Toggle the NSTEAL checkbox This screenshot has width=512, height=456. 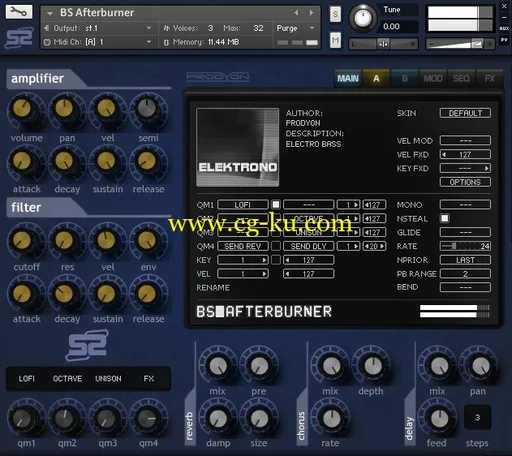pyautogui.click(x=445, y=218)
